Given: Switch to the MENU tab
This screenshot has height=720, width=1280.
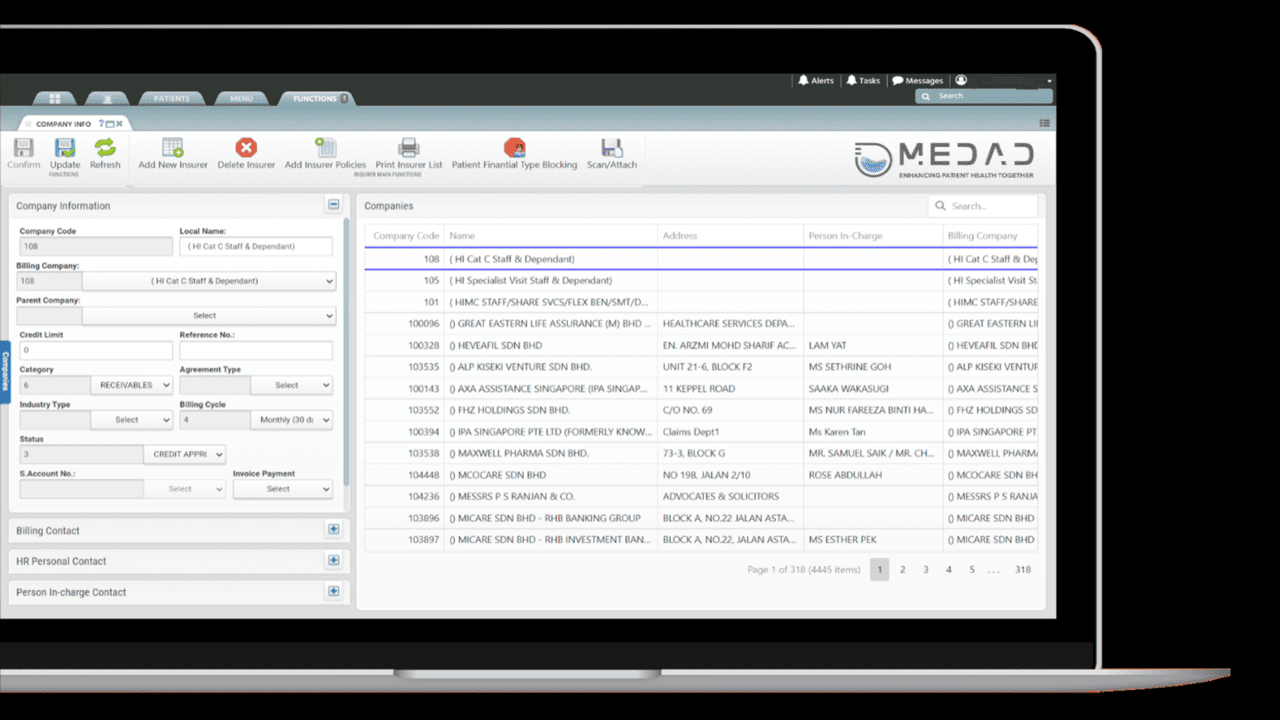Looking at the screenshot, I should pyautogui.click(x=241, y=99).
